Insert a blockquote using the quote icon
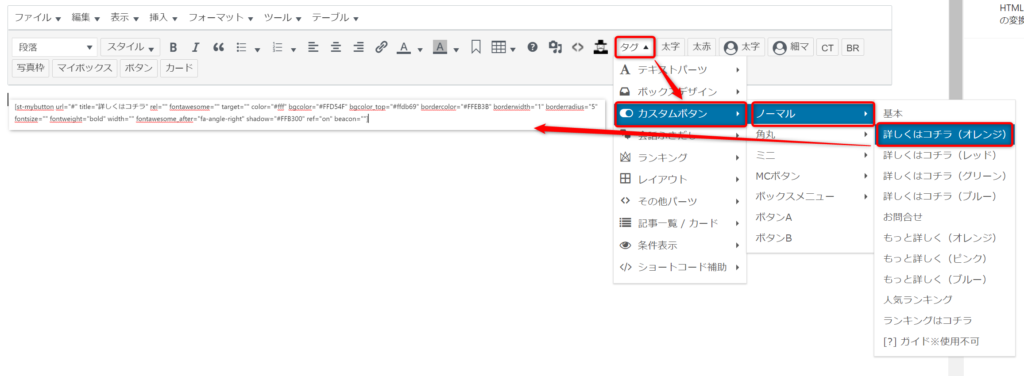Viewport: 1024px width, 376px height. (x=219, y=47)
